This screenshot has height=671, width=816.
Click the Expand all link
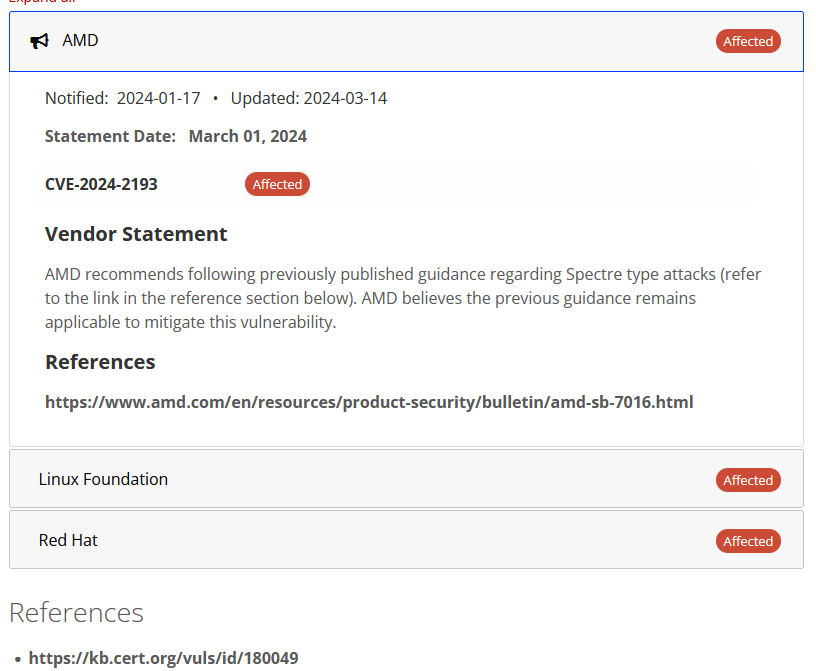click(42, 2)
